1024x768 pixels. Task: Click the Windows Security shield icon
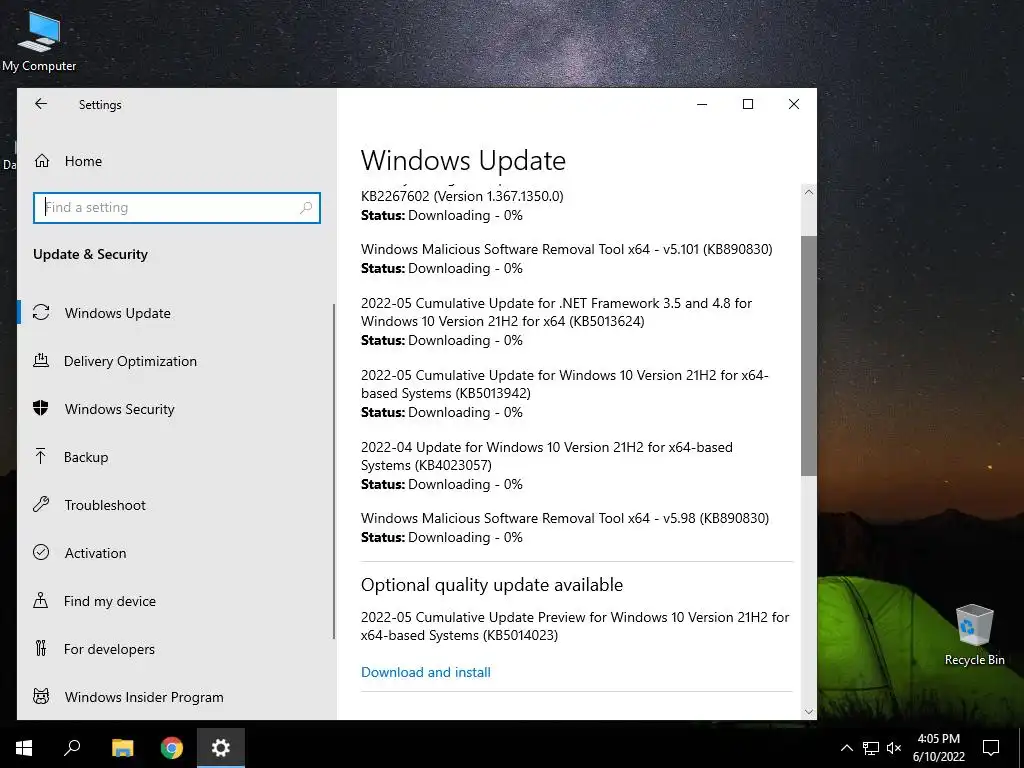point(40,408)
